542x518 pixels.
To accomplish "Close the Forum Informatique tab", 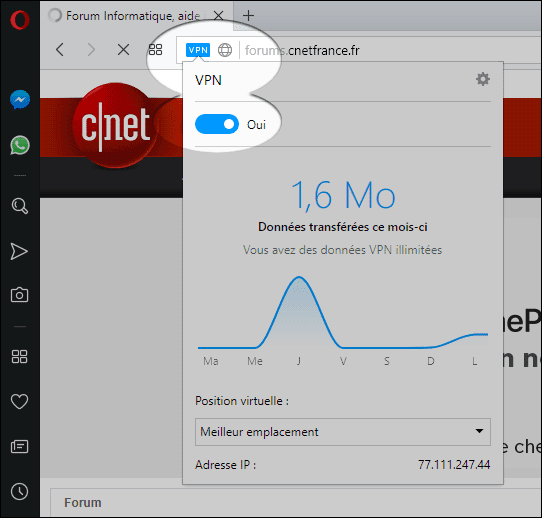I will (x=218, y=16).
